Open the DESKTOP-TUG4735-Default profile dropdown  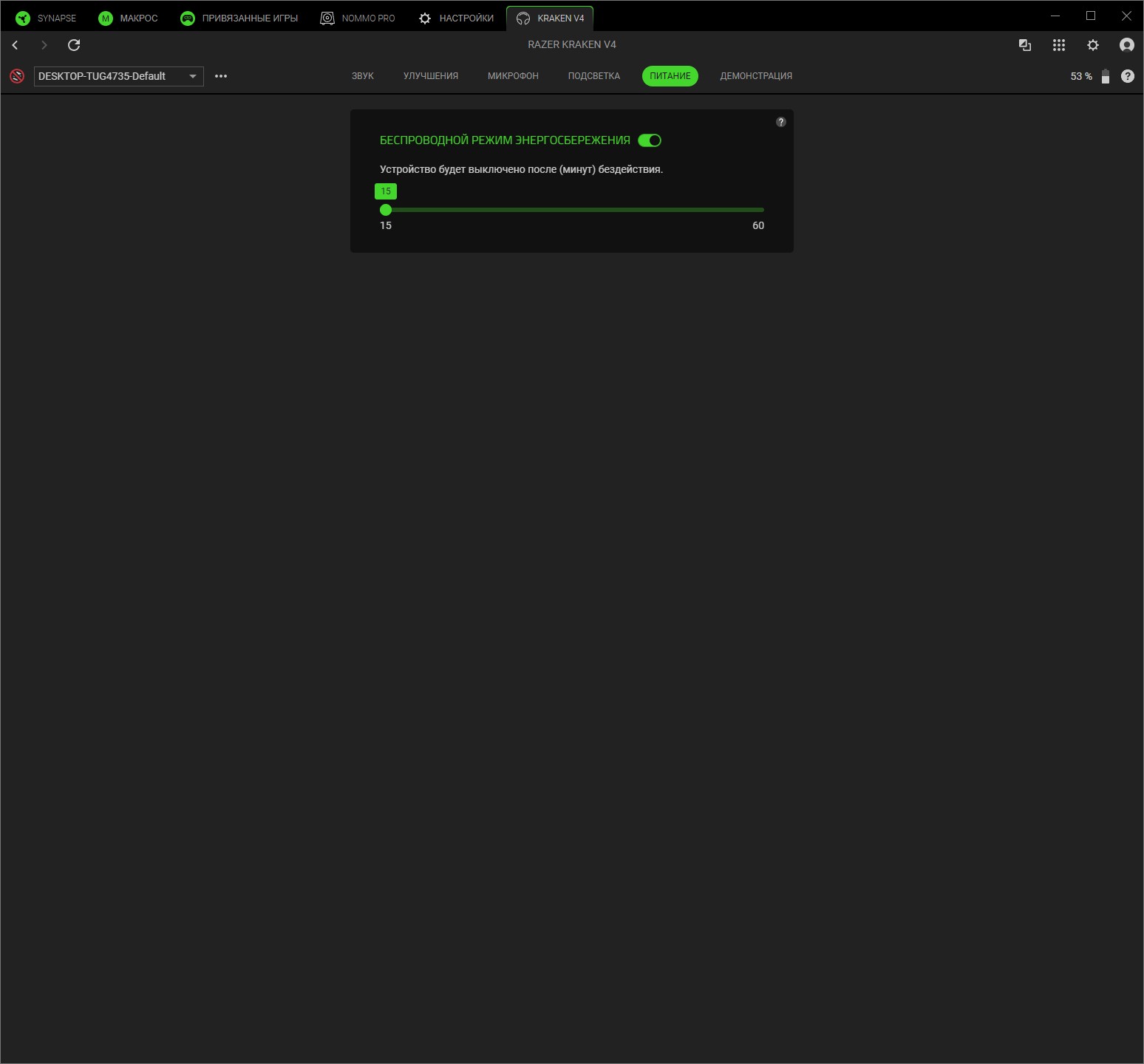[118, 76]
